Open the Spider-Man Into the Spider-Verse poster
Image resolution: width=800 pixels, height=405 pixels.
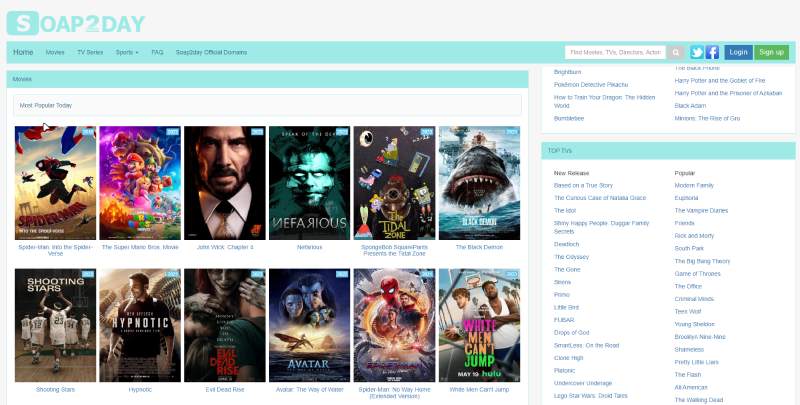[x=55, y=183]
